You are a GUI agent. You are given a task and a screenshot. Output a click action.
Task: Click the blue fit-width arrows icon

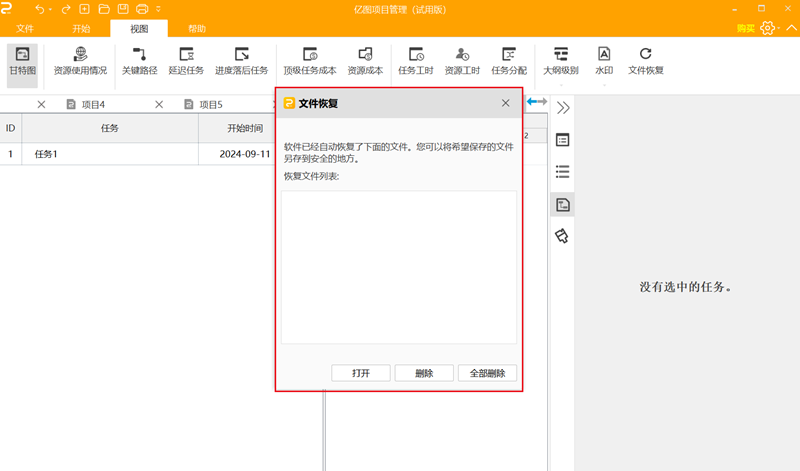[537, 102]
